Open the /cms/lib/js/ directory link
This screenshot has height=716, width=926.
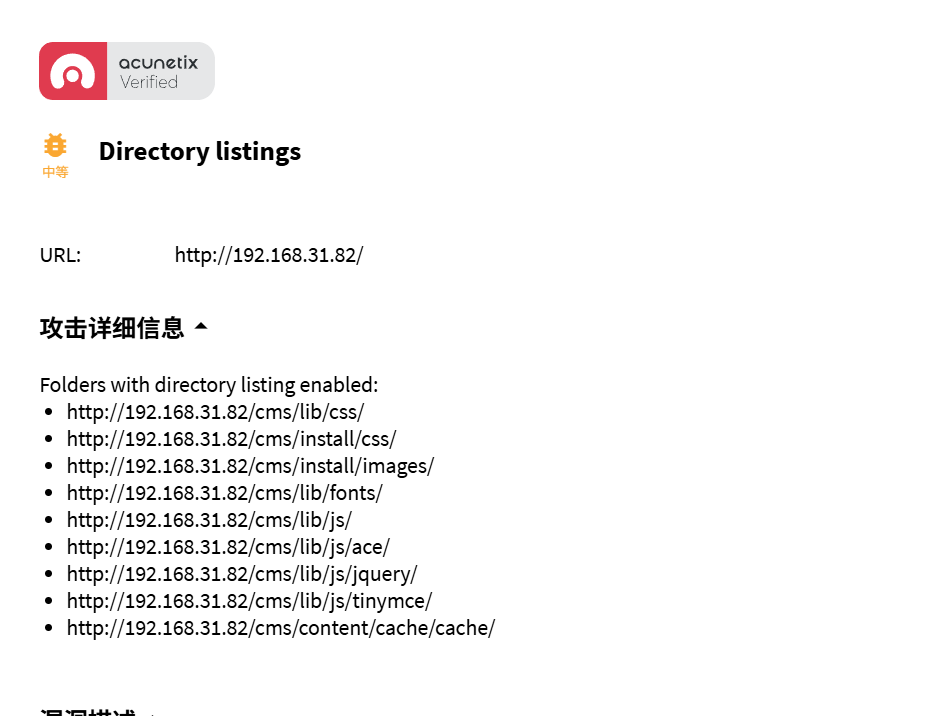point(209,520)
